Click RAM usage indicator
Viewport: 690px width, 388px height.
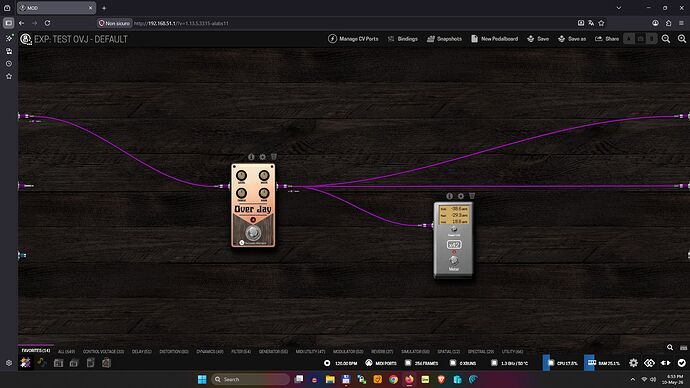tap(603, 363)
